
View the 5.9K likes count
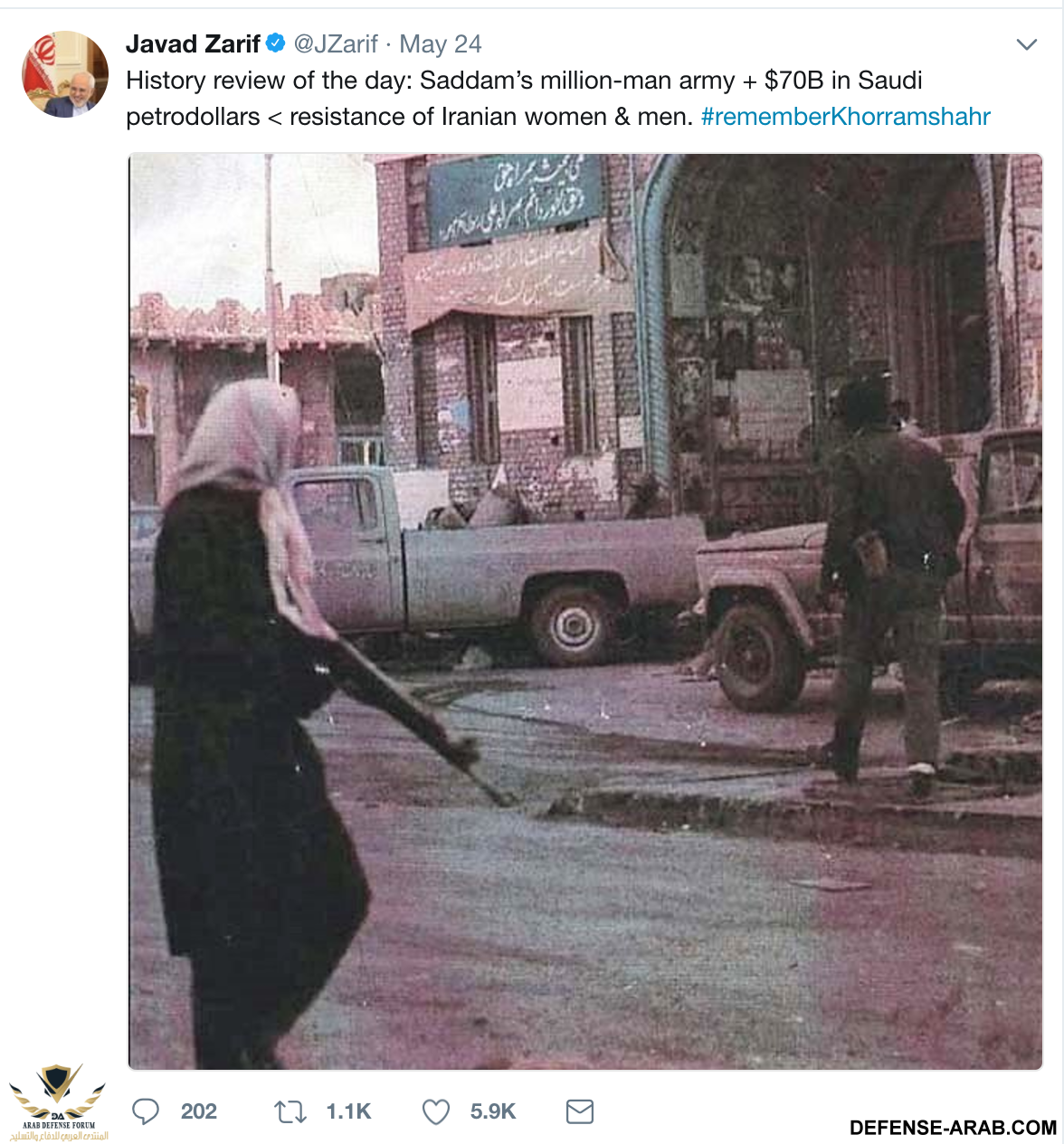(x=493, y=1111)
